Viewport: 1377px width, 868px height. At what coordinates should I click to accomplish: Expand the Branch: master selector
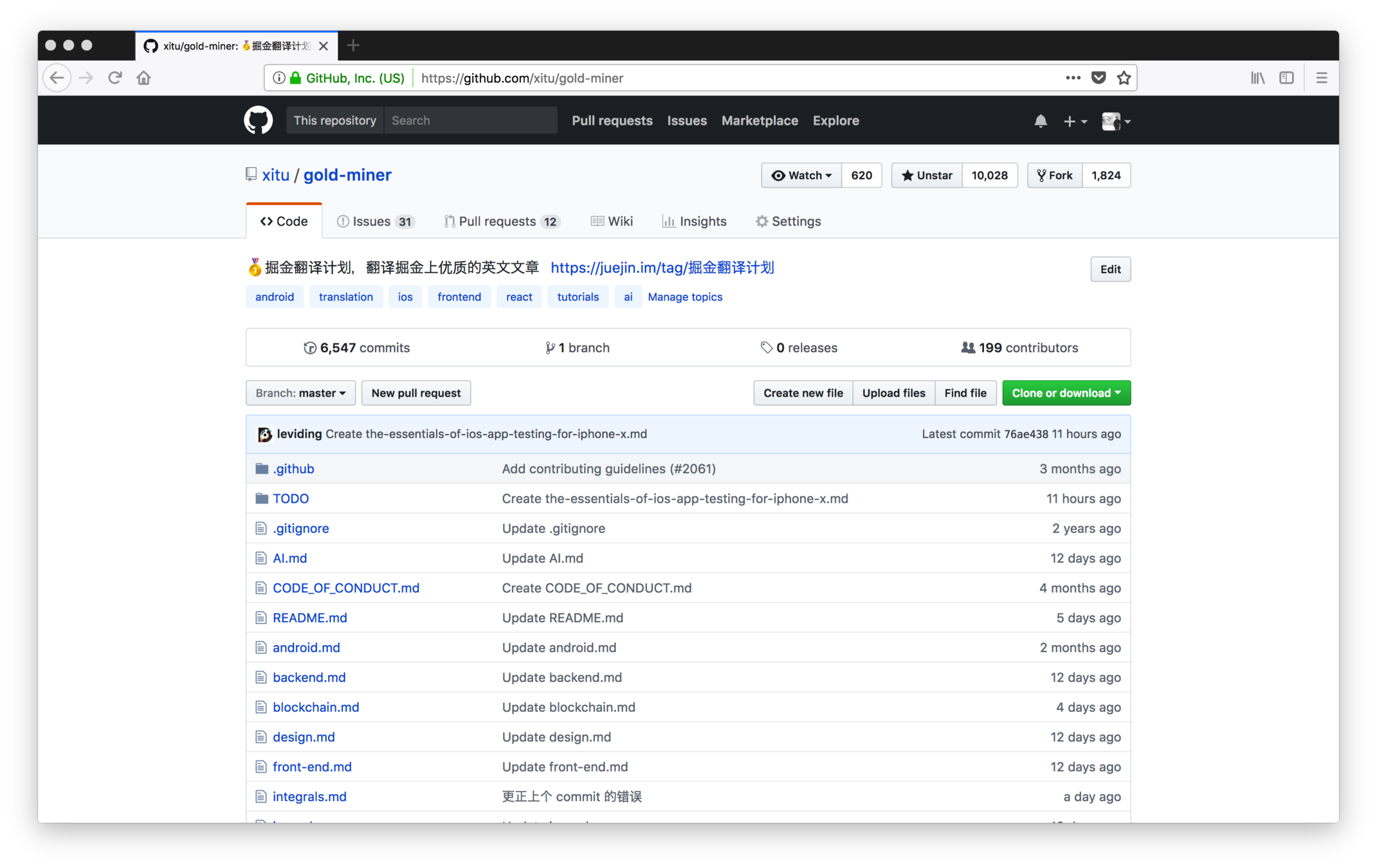pos(300,393)
